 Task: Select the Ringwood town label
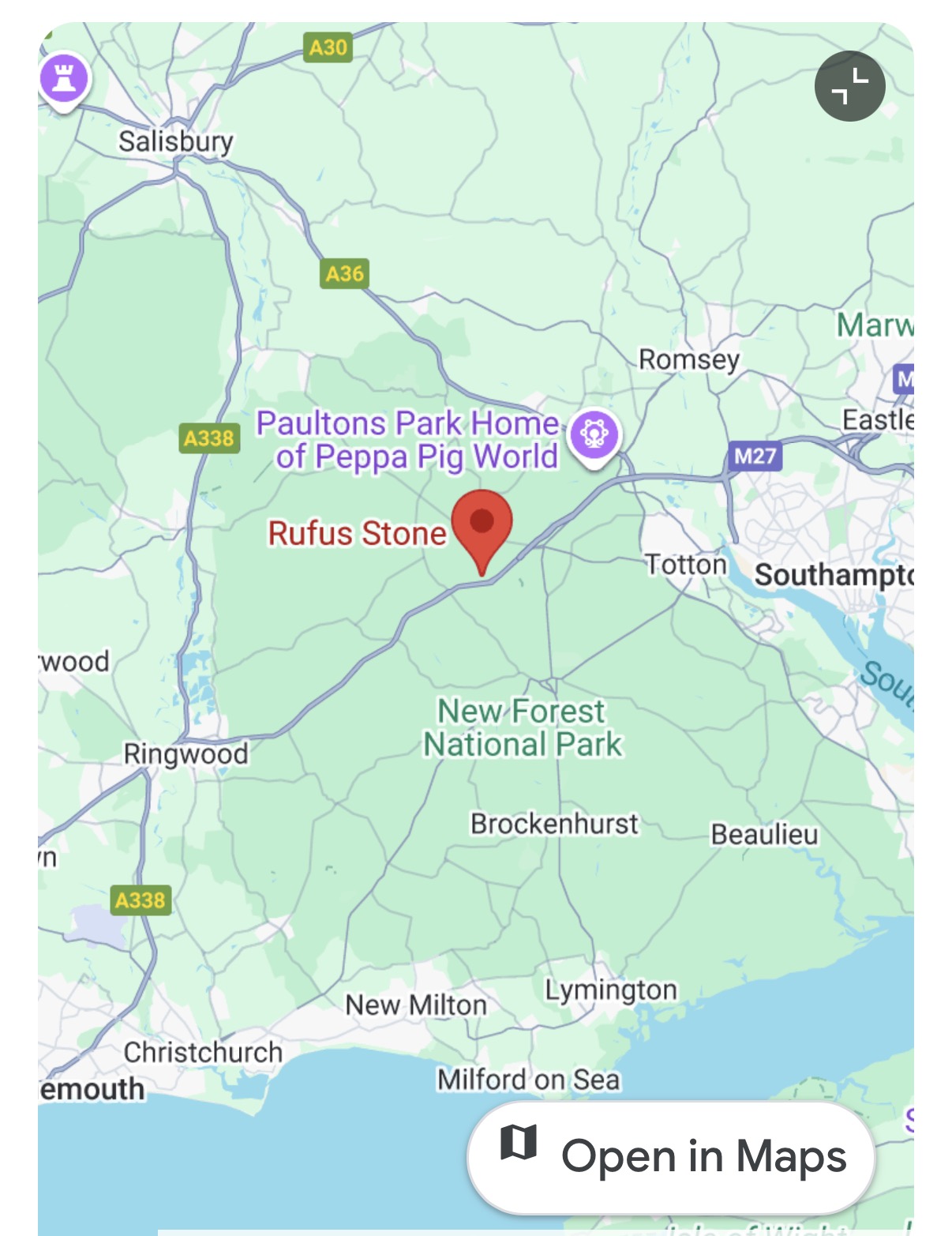click(186, 754)
